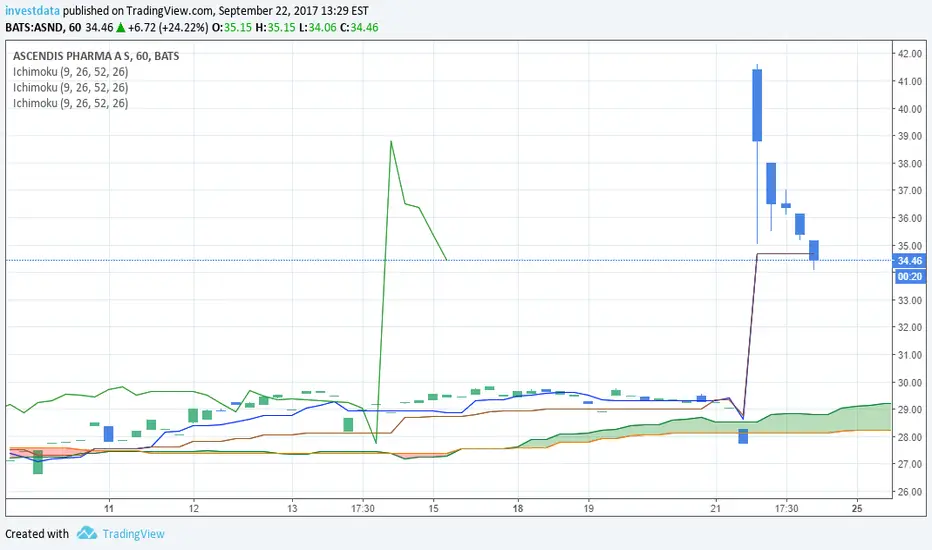Click the TradingView link at bottom
The height and width of the screenshot is (550, 932).
pos(133,534)
